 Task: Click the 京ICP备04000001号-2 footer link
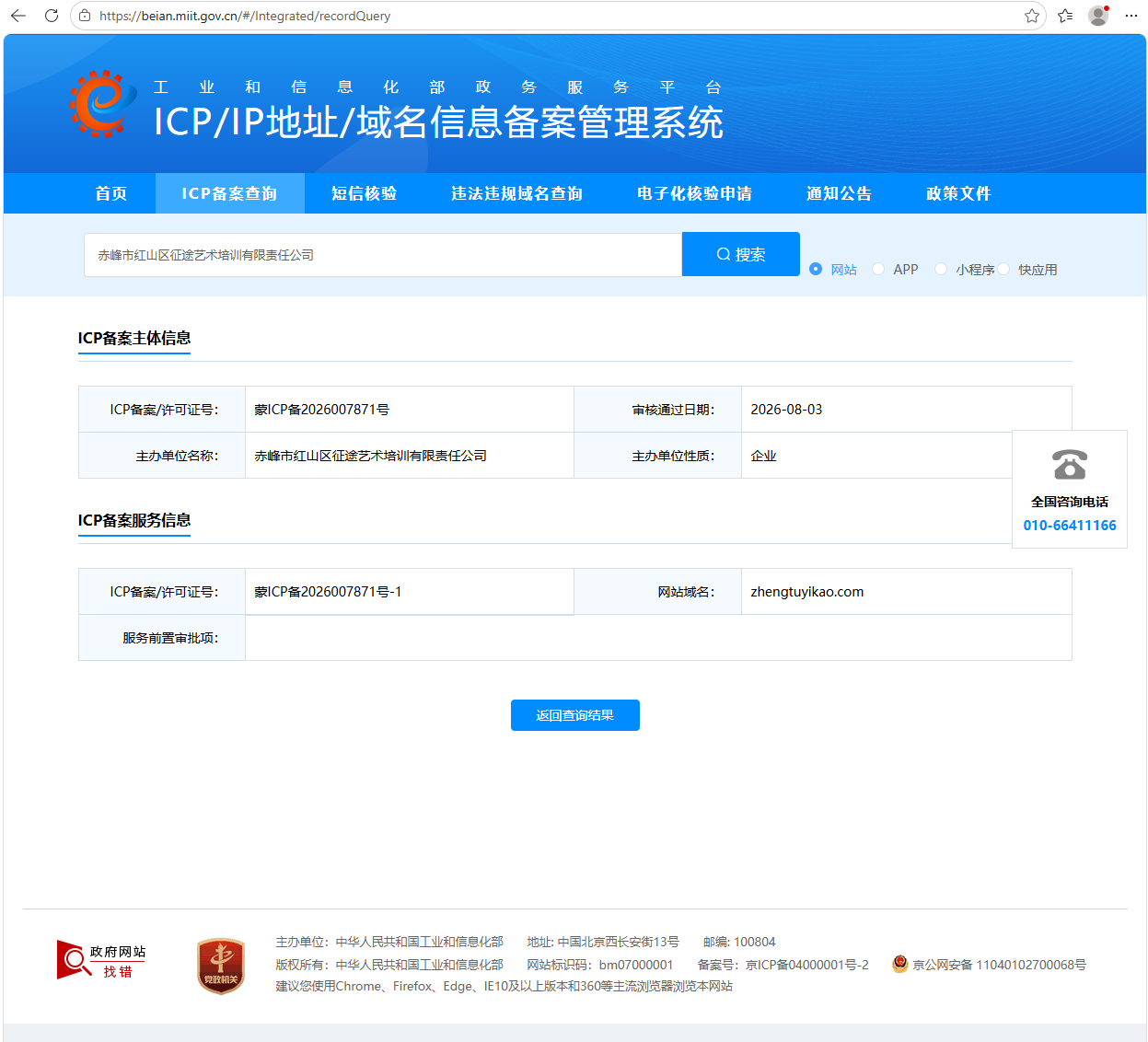[x=807, y=965]
